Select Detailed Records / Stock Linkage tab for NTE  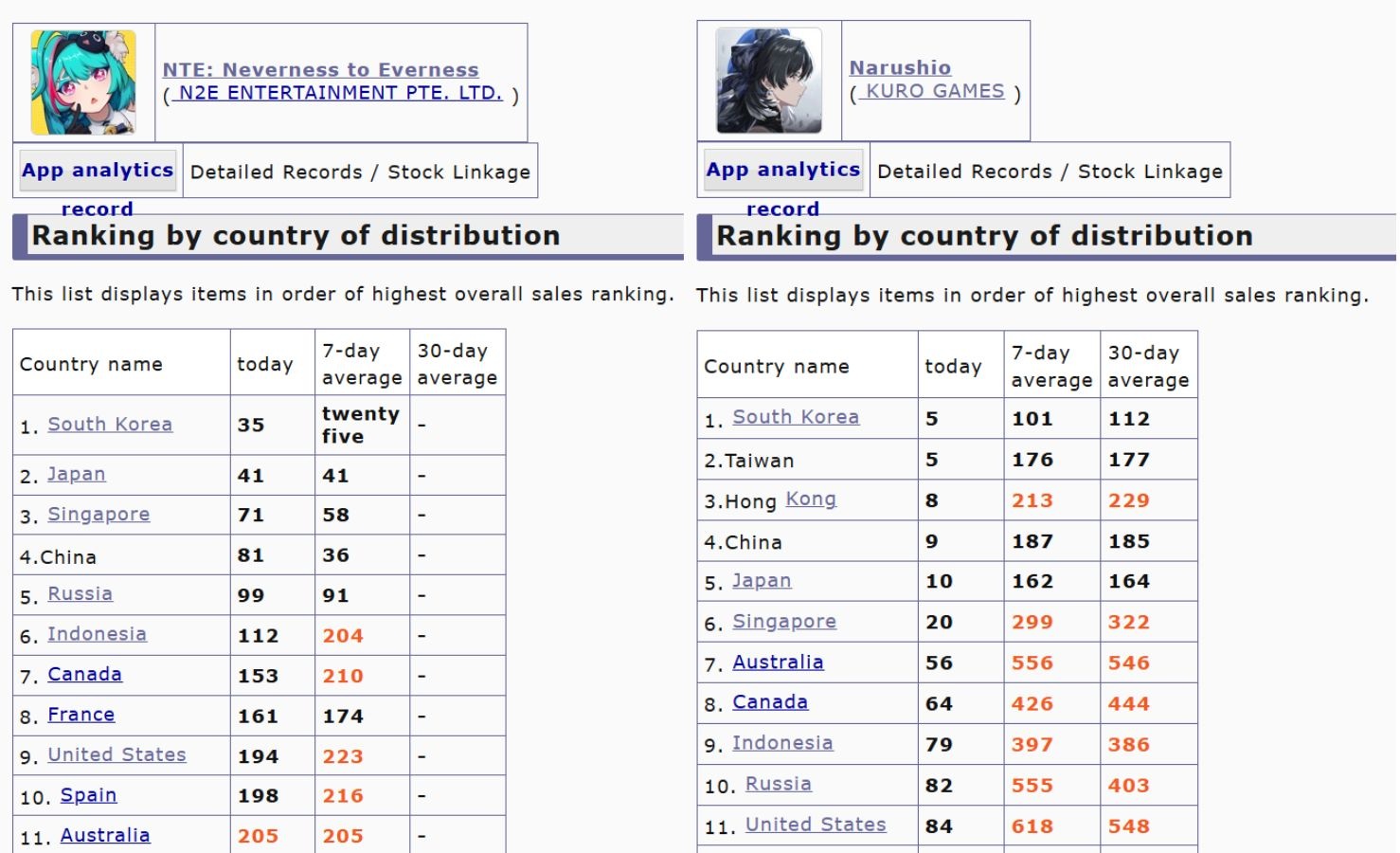click(x=360, y=172)
